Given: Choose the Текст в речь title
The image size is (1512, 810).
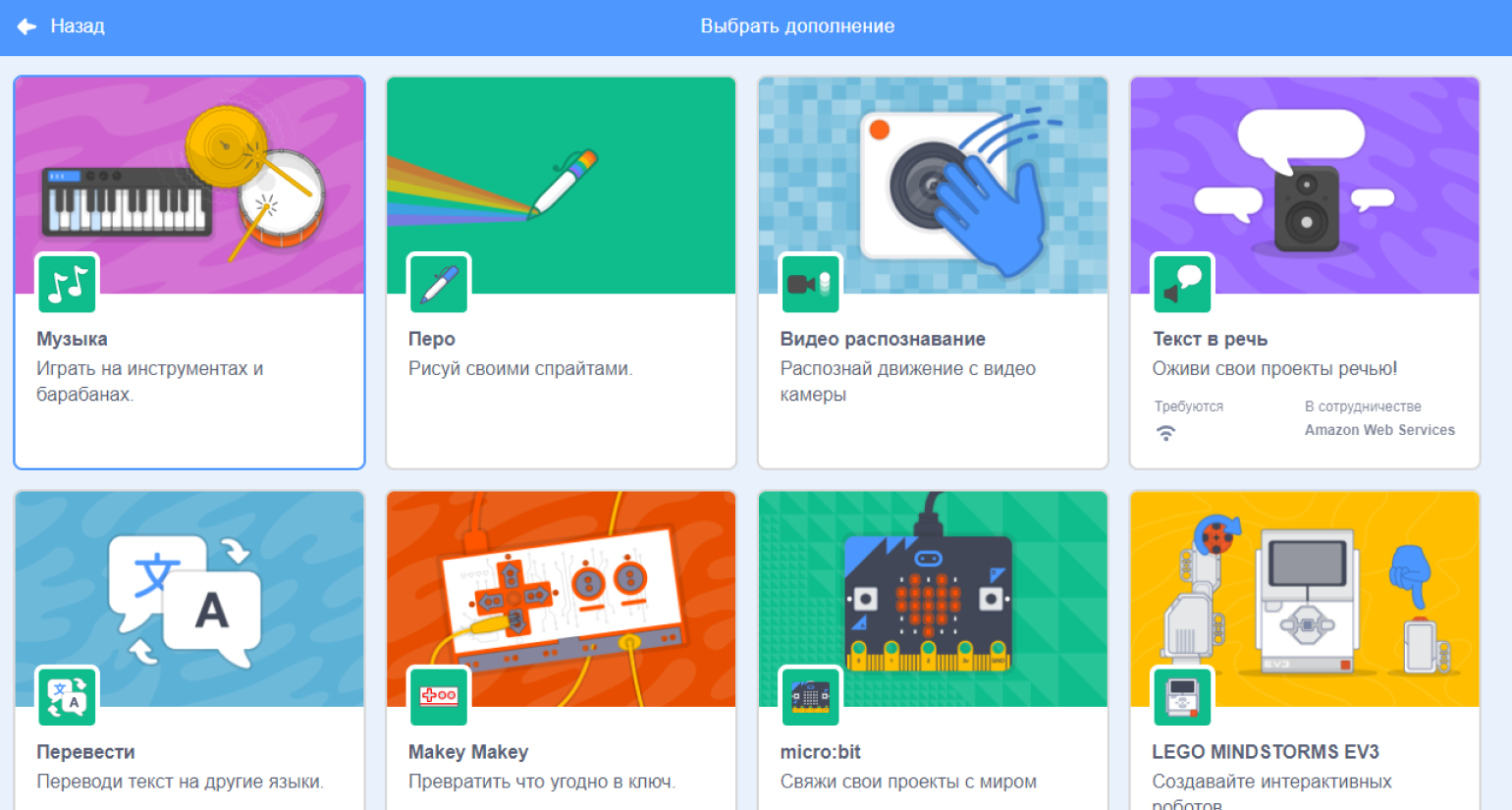Looking at the screenshot, I should click(x=1210, y=339).
